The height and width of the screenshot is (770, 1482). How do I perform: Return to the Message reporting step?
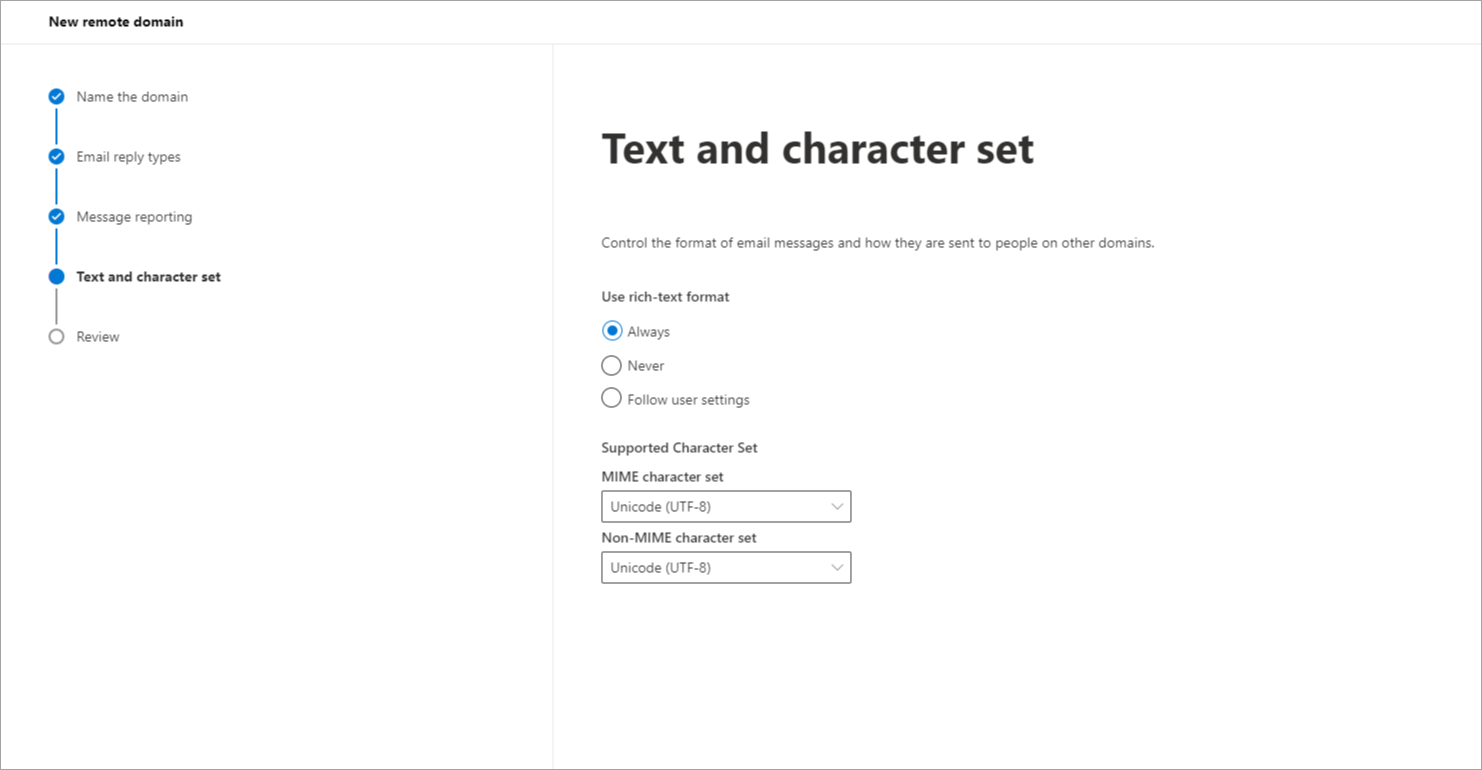134,217
